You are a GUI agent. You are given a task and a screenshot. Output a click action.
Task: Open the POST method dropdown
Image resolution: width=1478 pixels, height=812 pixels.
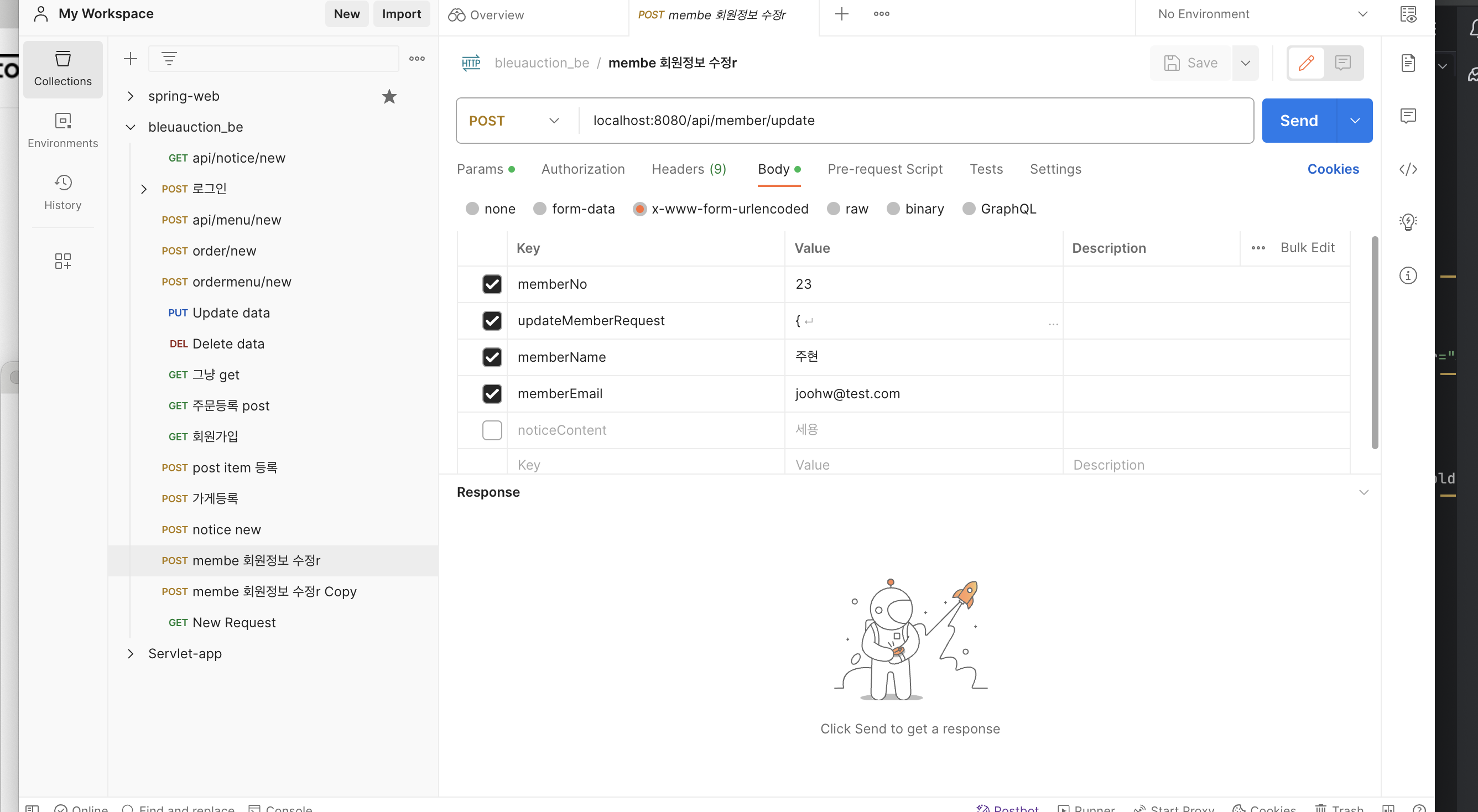(x=513, y=121)
